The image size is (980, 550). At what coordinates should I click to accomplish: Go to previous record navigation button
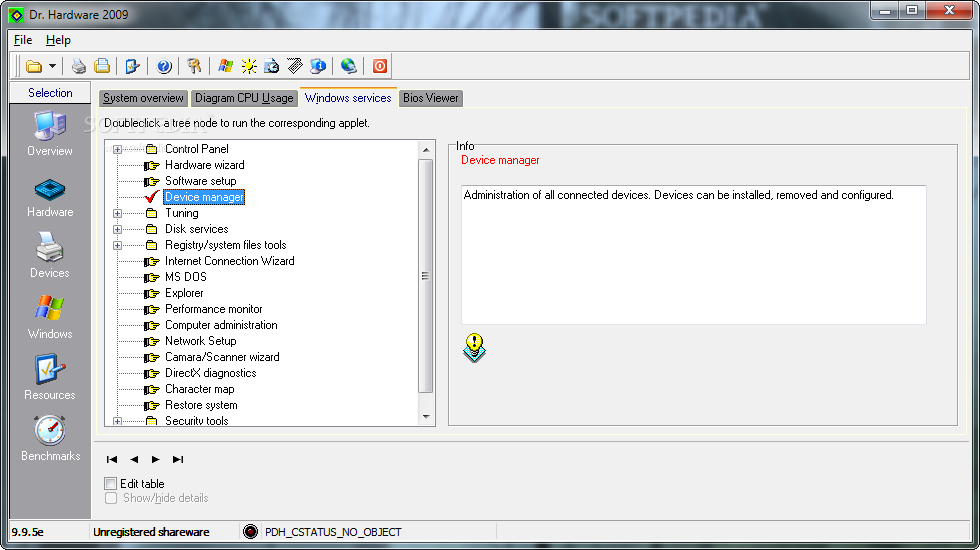coord(134,459)
